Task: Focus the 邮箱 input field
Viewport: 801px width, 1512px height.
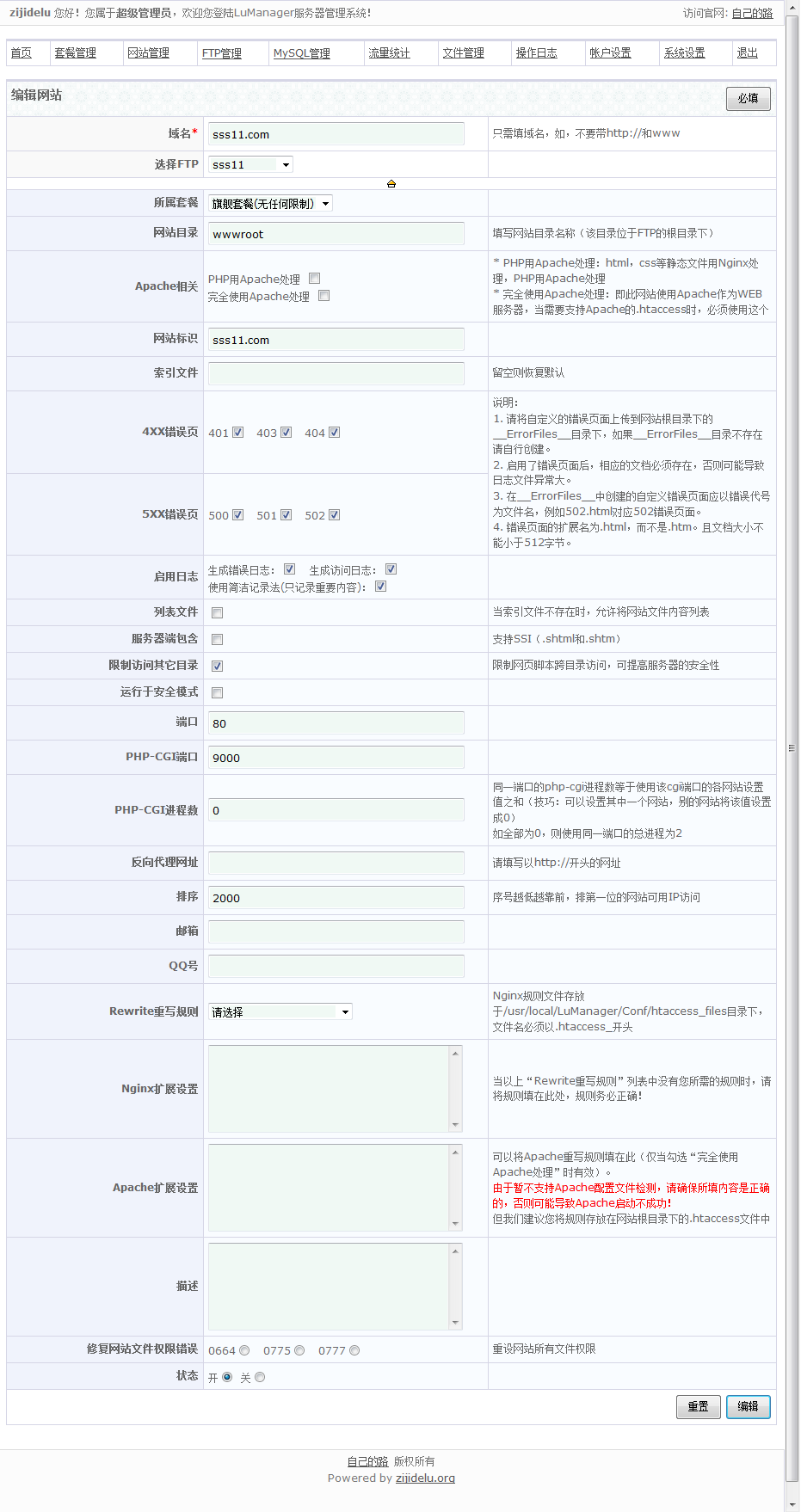Action: click(x=336, y=932)
